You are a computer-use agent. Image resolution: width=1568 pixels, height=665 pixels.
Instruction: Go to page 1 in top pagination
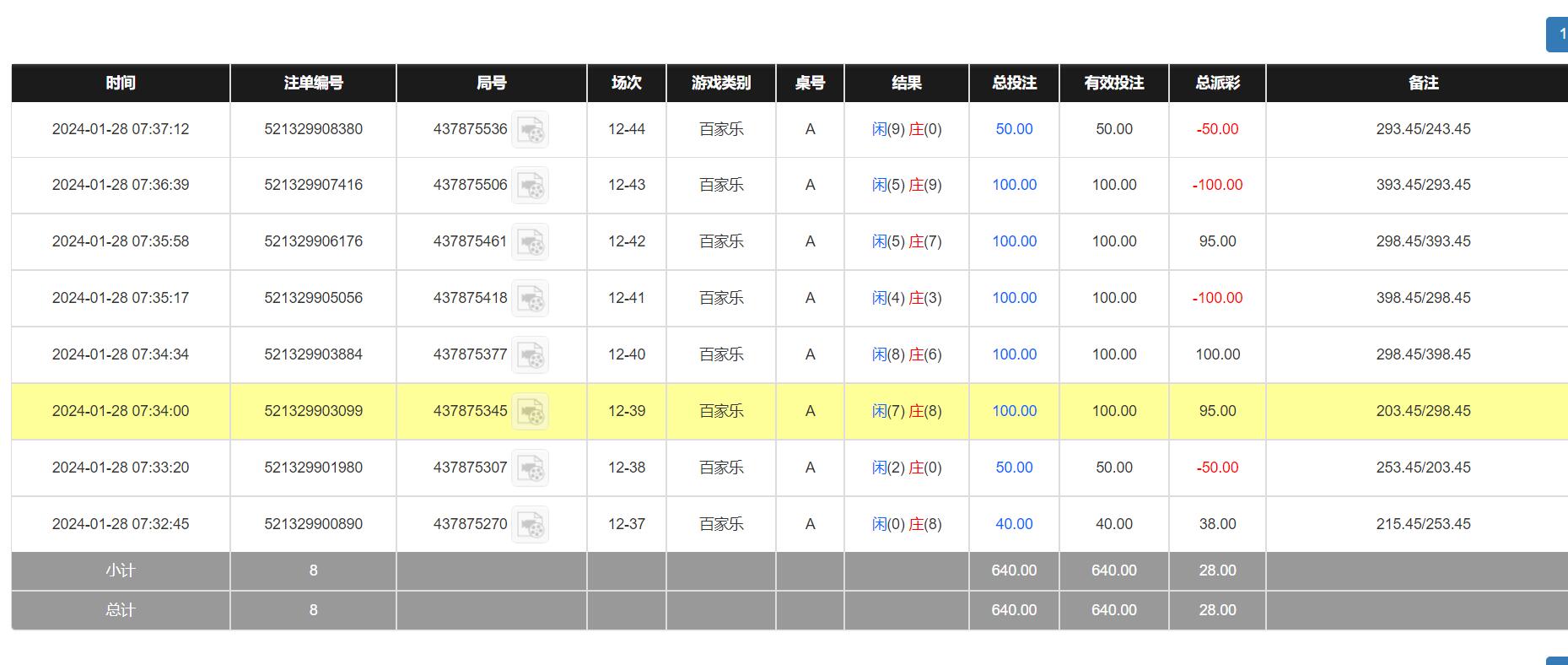[1558, 35]
